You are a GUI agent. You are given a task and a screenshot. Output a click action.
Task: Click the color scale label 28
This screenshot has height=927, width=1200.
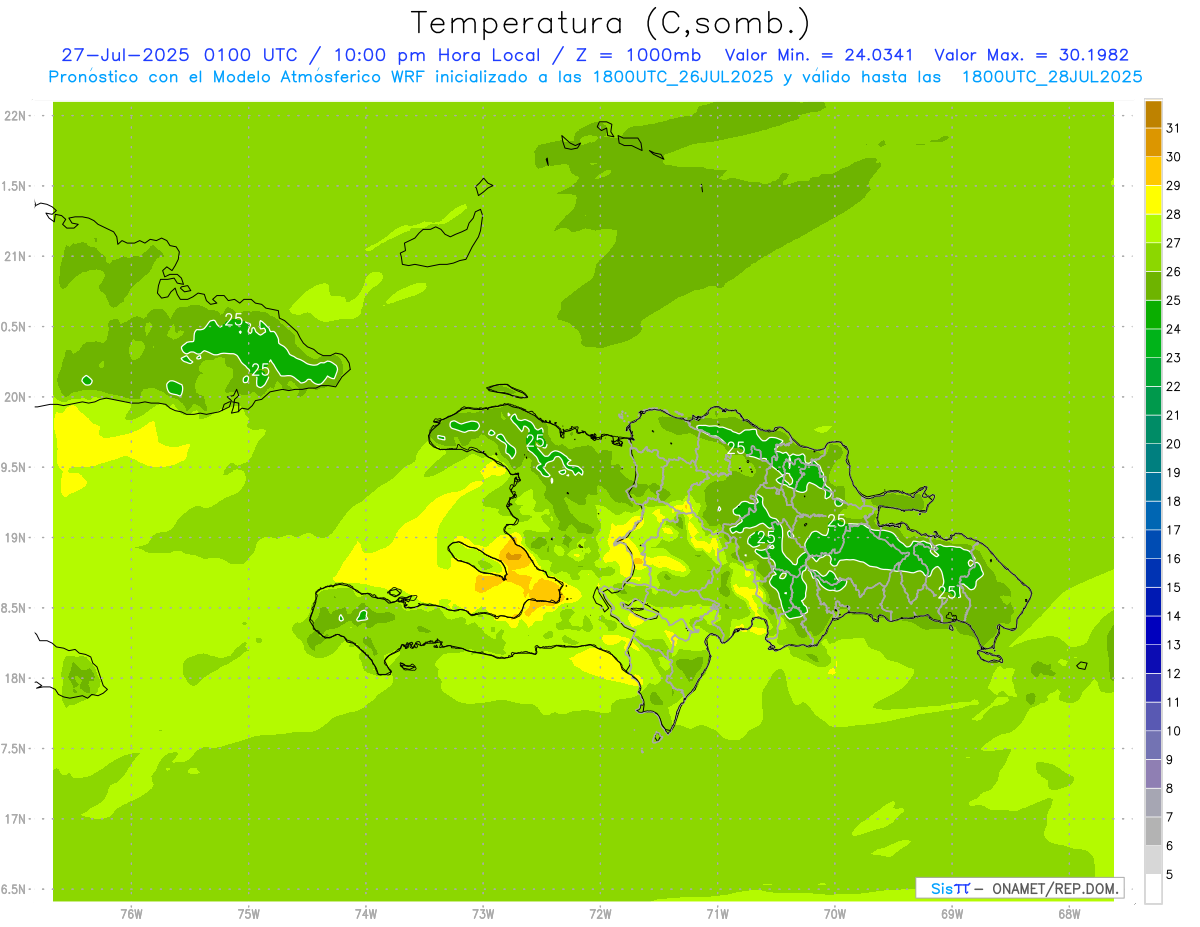1173,214
